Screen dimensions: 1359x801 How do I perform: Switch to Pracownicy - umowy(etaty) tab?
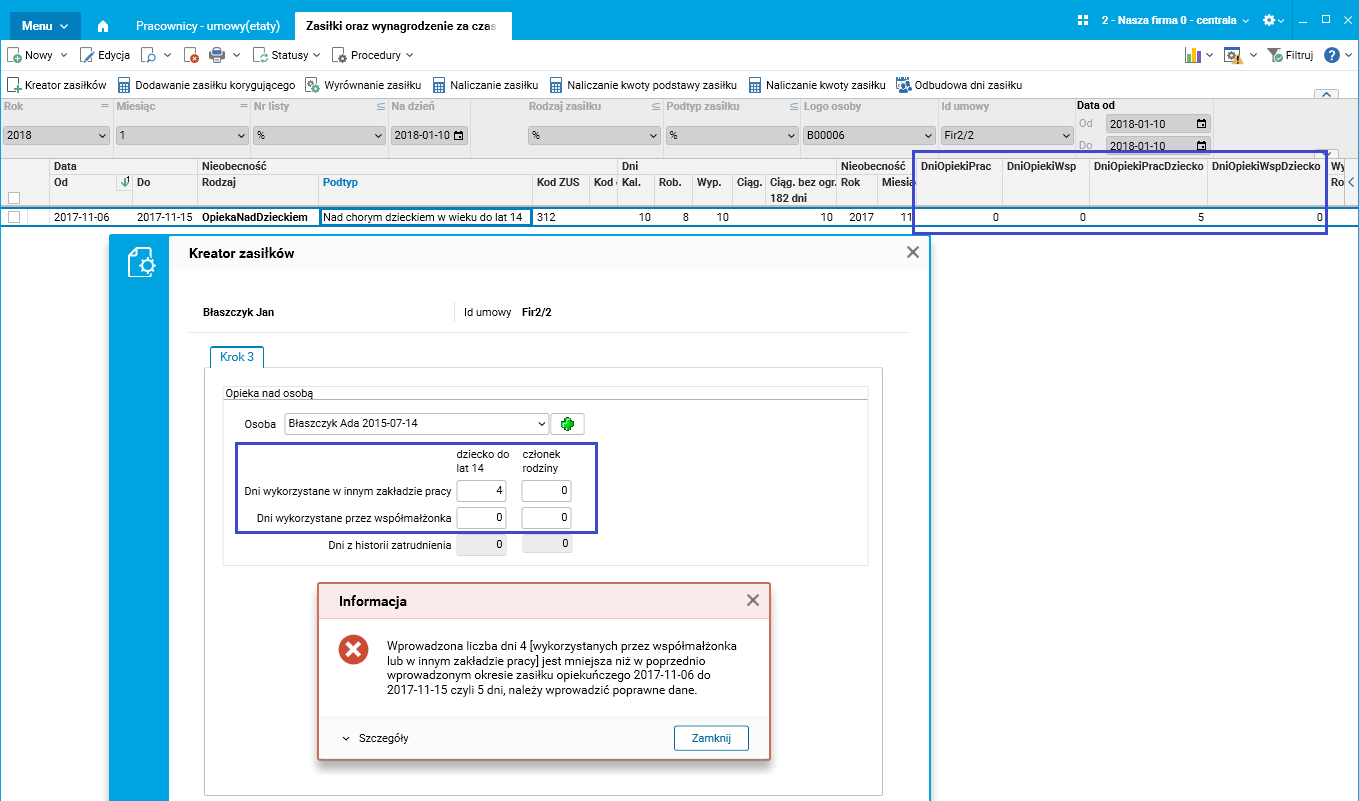[208, 26]
